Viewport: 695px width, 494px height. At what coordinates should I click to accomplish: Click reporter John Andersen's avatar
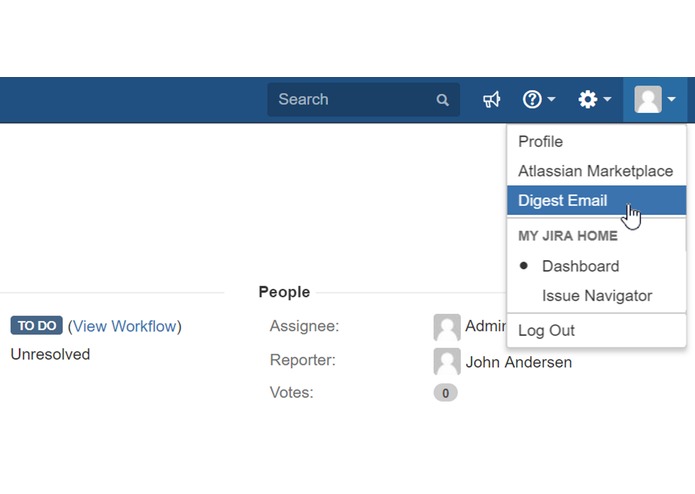[447, 362]
